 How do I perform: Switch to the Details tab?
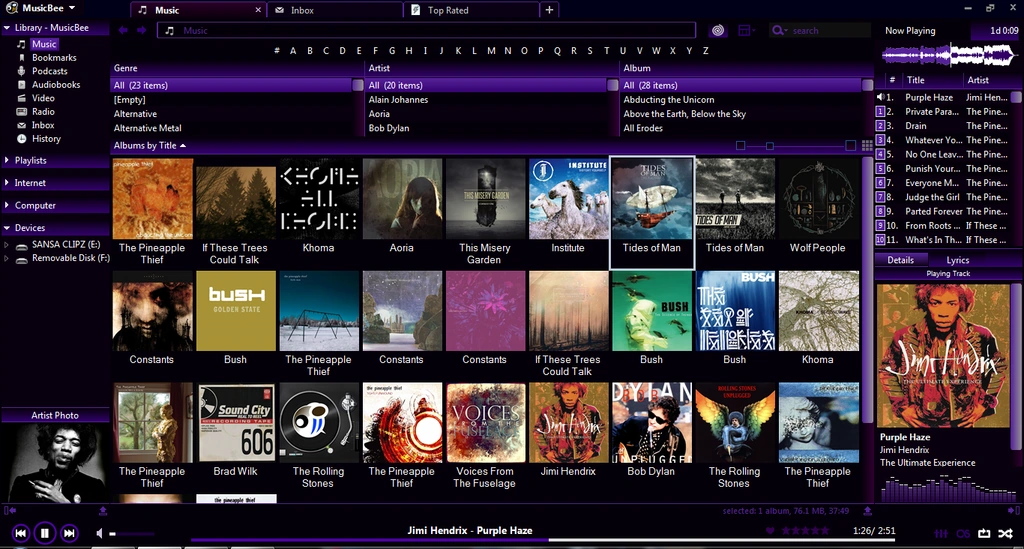pyautogui.click(x=901, y=260)
